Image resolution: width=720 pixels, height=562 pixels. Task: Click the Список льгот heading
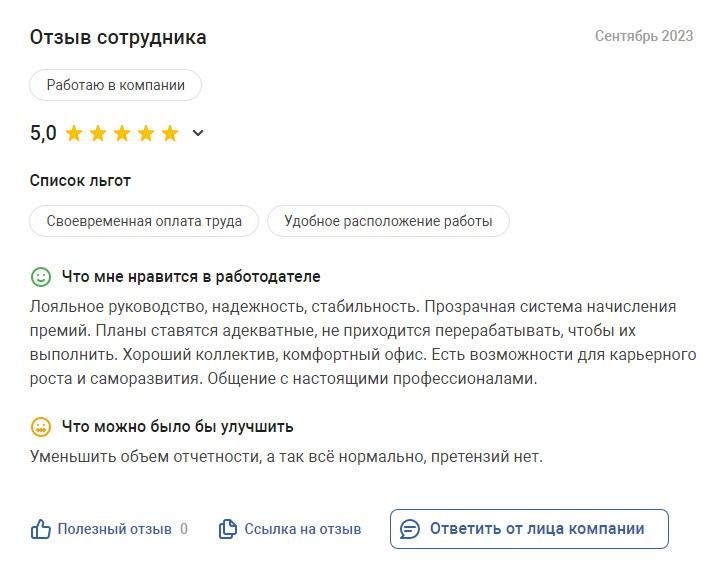pyautogui.click(x=80, y=180)
